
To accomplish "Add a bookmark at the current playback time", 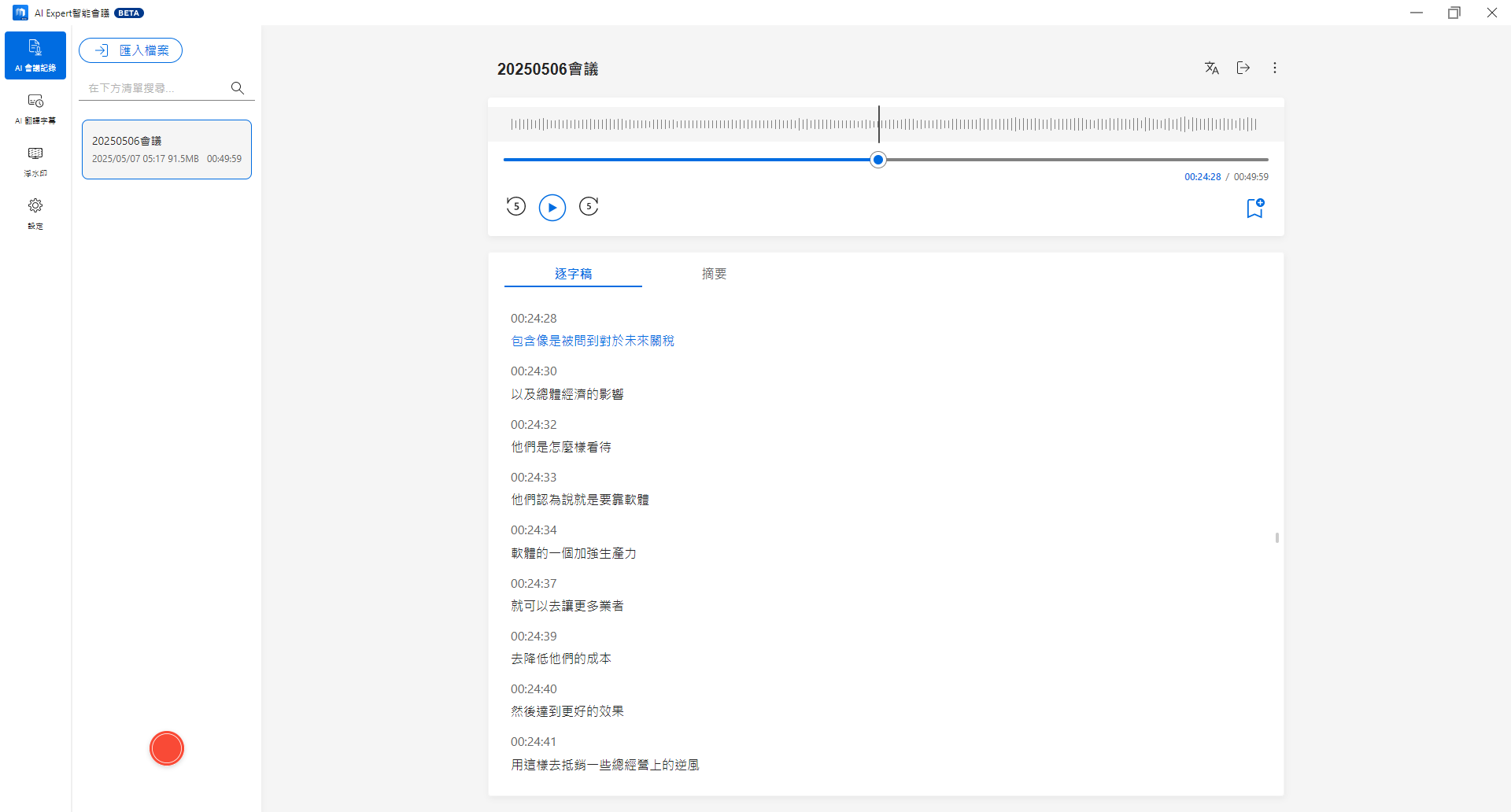I will [x=1254, y=208].
